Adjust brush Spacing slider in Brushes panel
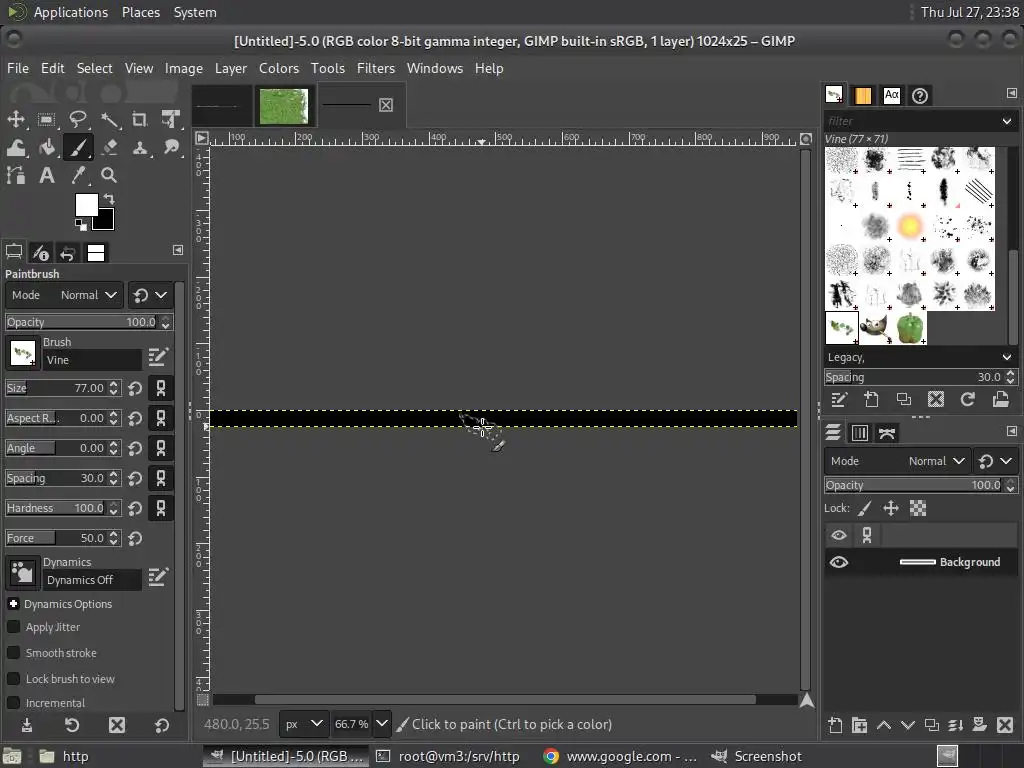Screen dimensions: 1024x768 tap(920, 377)
